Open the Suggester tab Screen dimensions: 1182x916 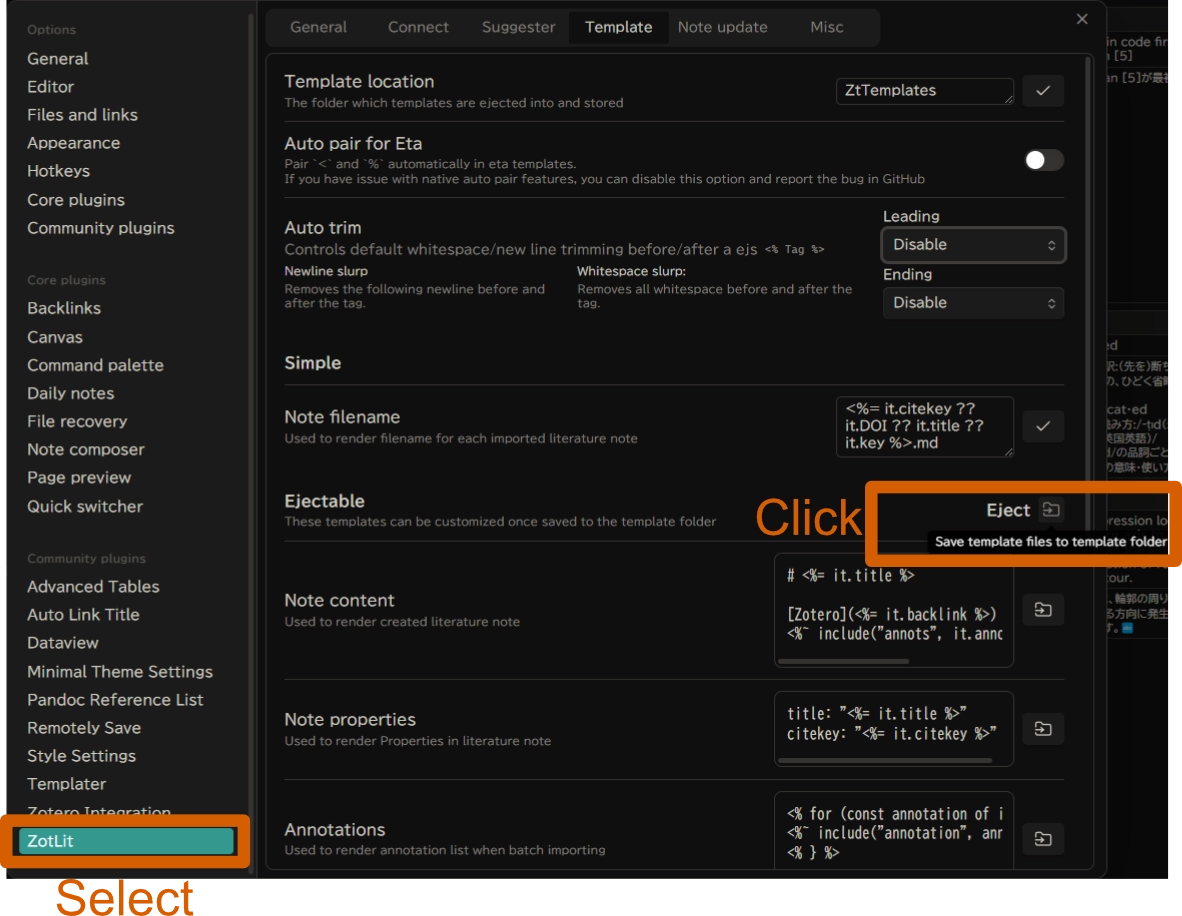tap(518, 27)
